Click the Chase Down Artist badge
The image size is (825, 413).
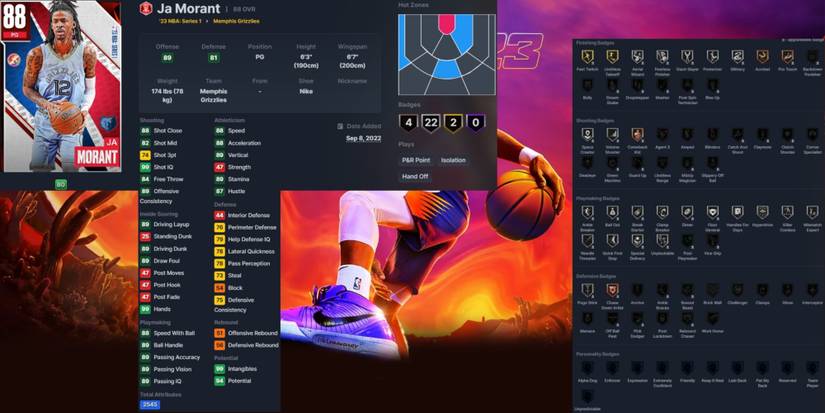pos(611,290)
